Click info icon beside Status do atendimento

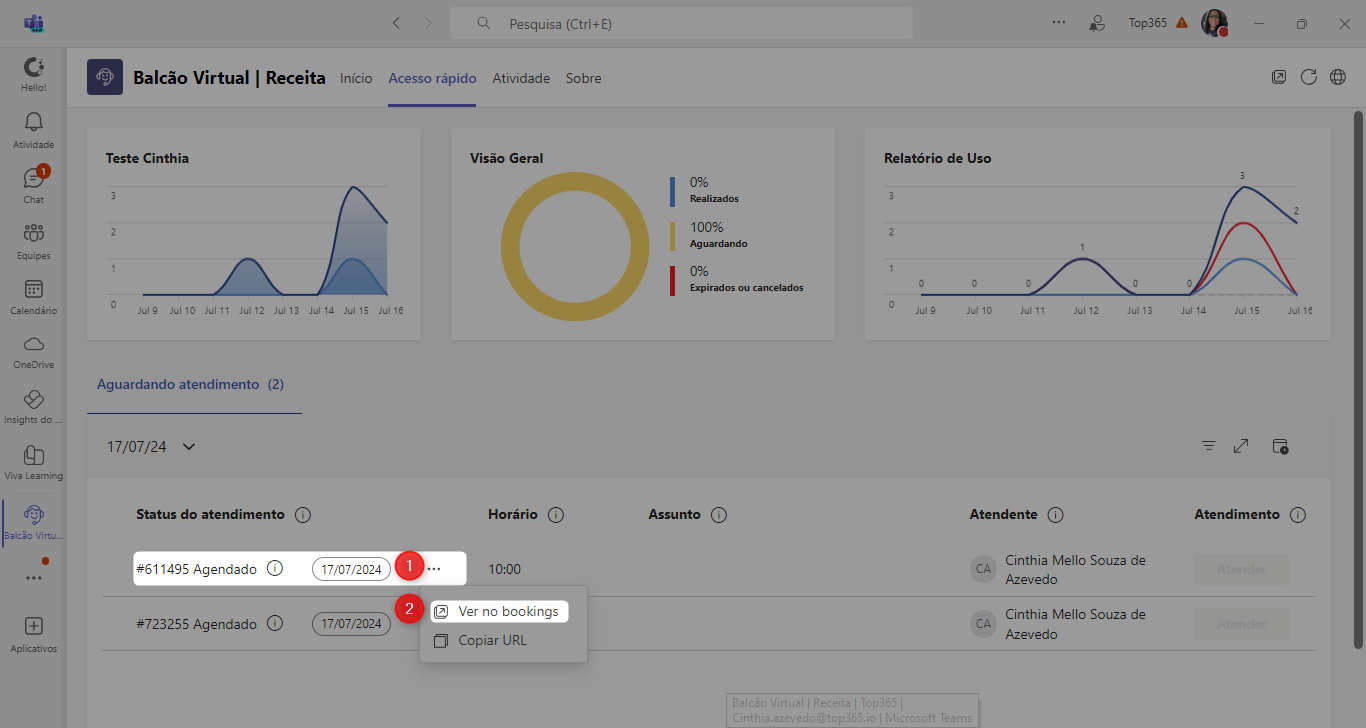pyautogui.click(x=303, y=515)
